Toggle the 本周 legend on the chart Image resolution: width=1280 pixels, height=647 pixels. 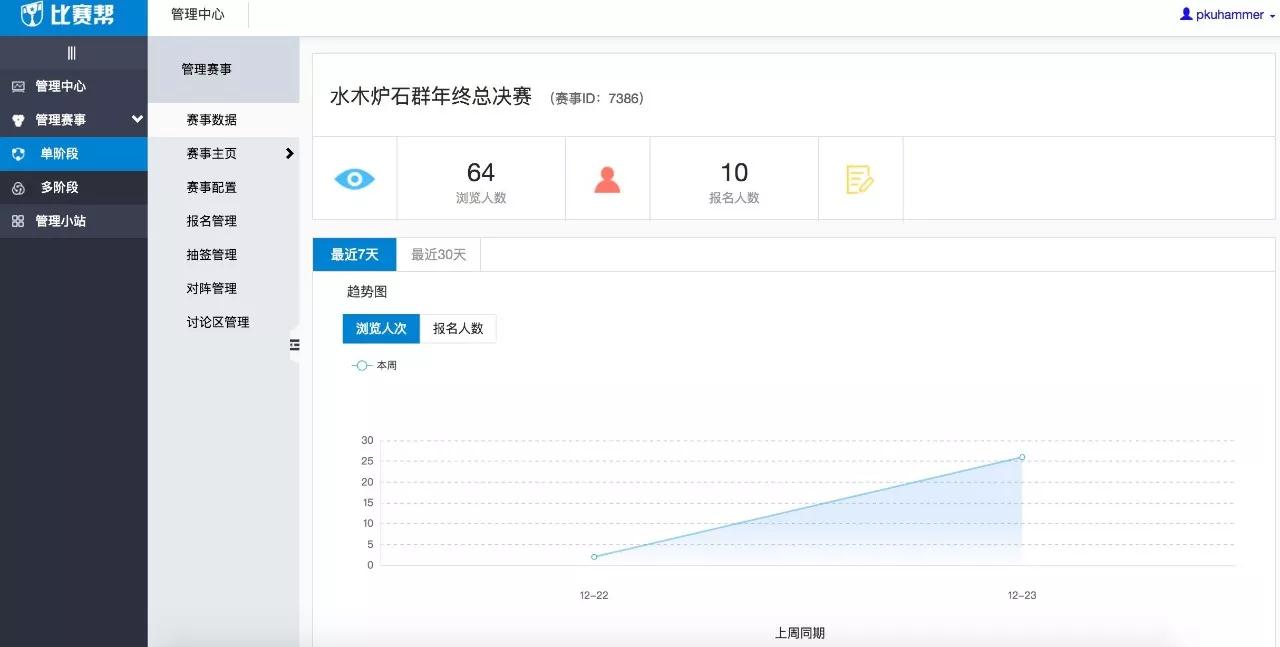coord(375,365)
